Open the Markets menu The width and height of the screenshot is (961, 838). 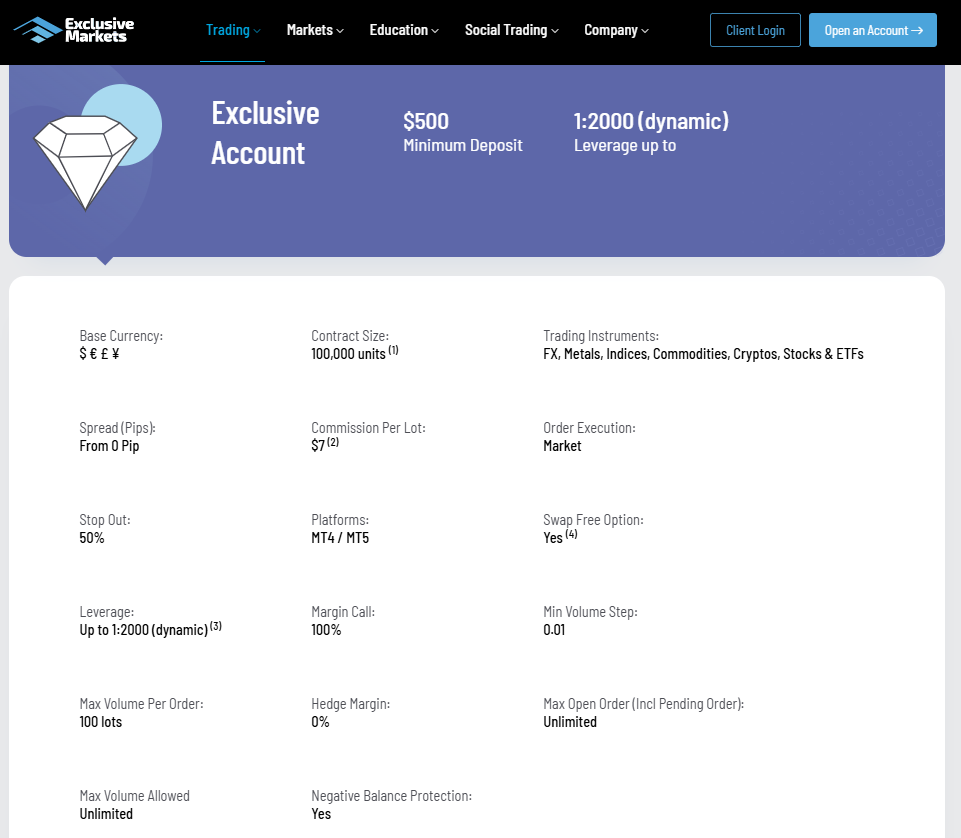tap(315, 30)
